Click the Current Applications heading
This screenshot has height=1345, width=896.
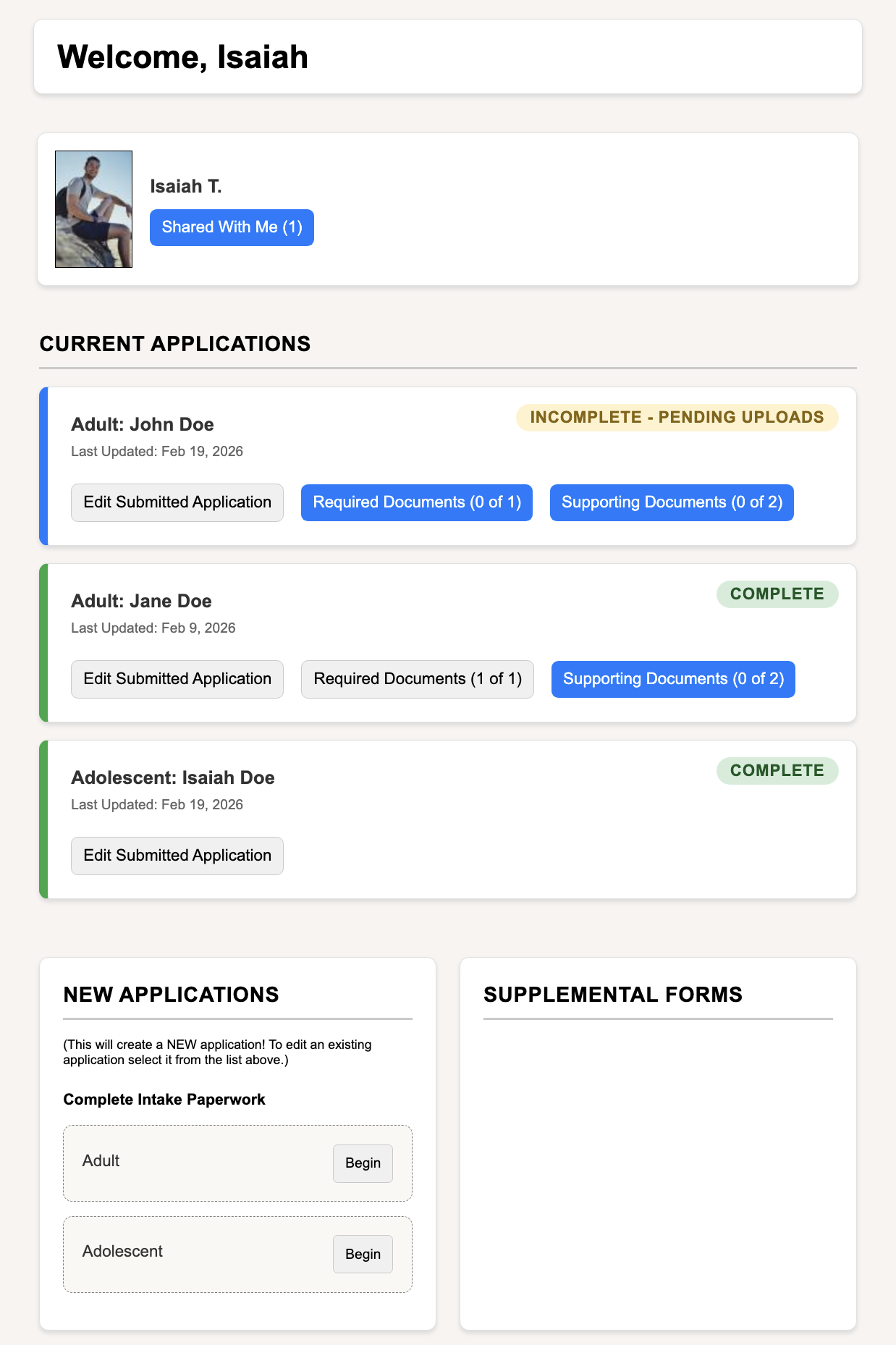click(x=175, y=344)
